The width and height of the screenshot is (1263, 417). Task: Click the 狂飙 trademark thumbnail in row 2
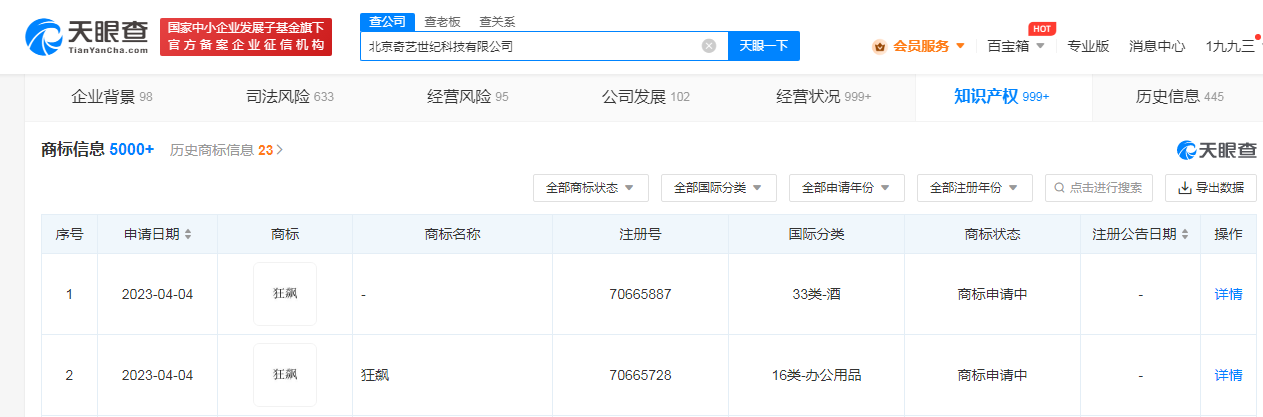point(285,375)
